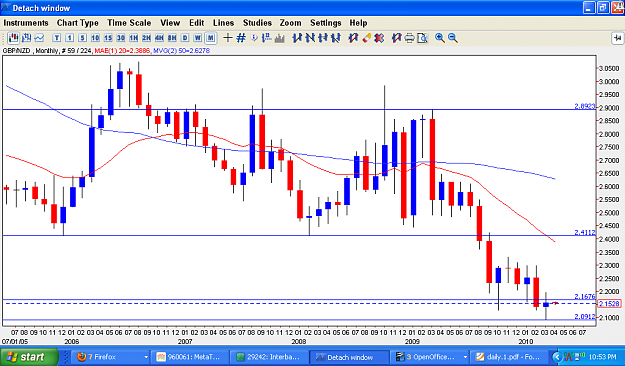Open the Studies menu
Screen dimensions: 625x366
tap(257, 23)
